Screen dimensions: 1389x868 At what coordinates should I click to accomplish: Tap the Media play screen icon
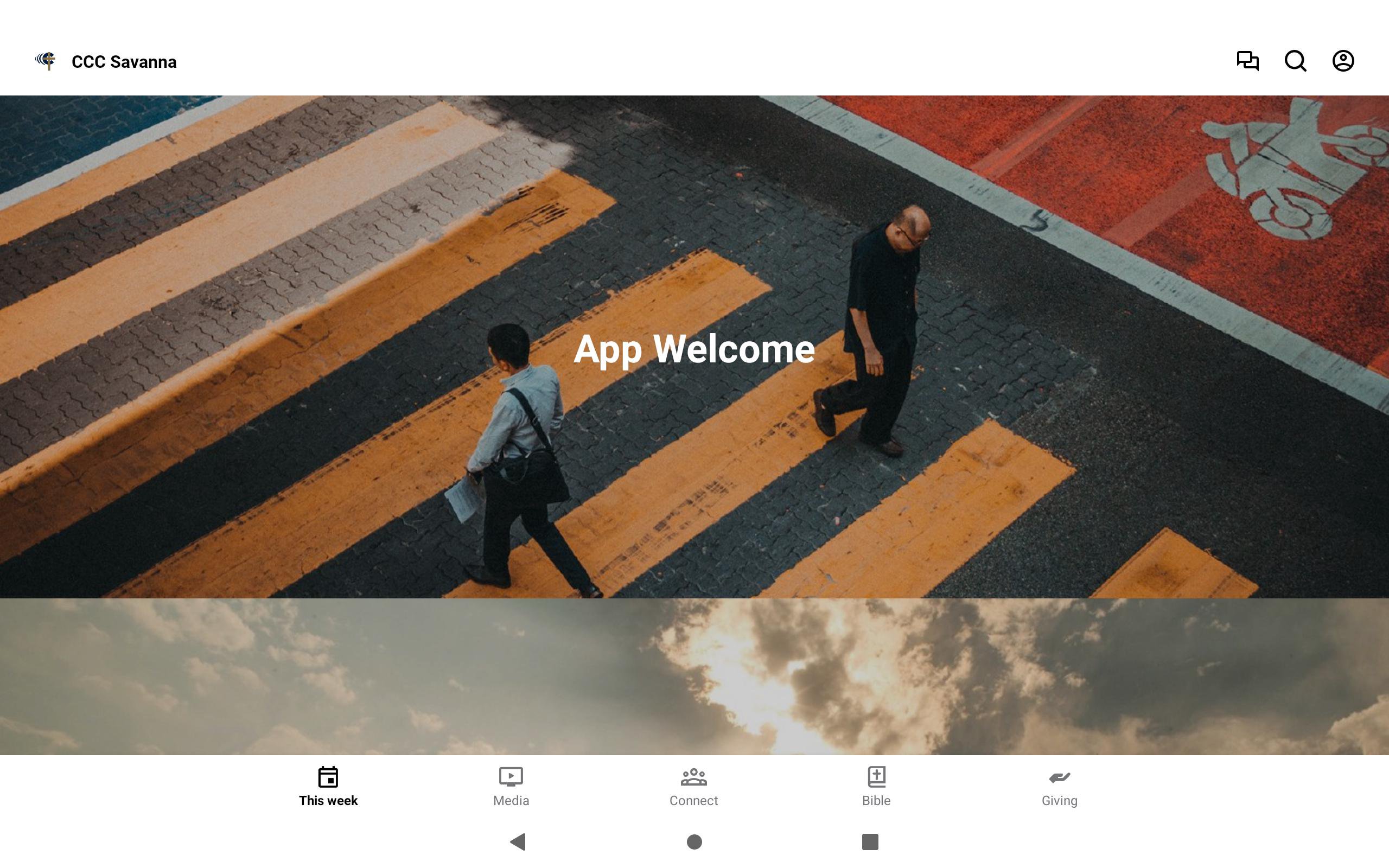pyautogui.click(x=511, y=777)
